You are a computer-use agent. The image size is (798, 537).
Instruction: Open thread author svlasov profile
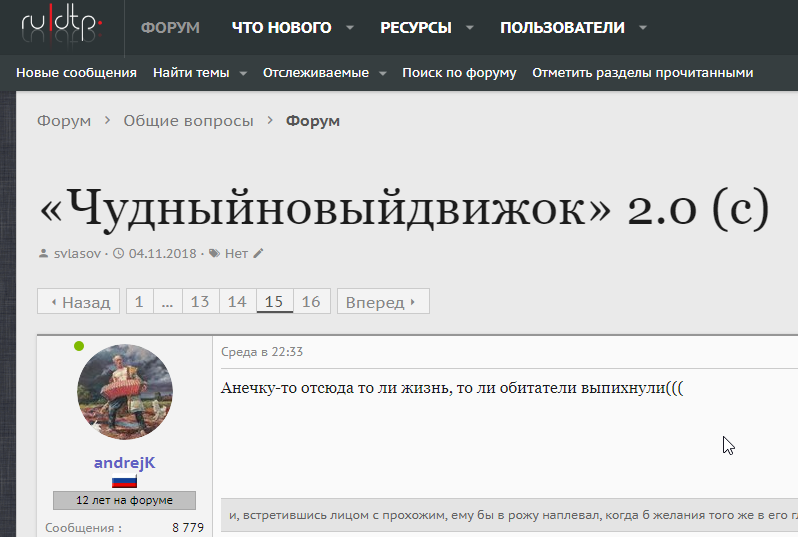pos(77,253)
